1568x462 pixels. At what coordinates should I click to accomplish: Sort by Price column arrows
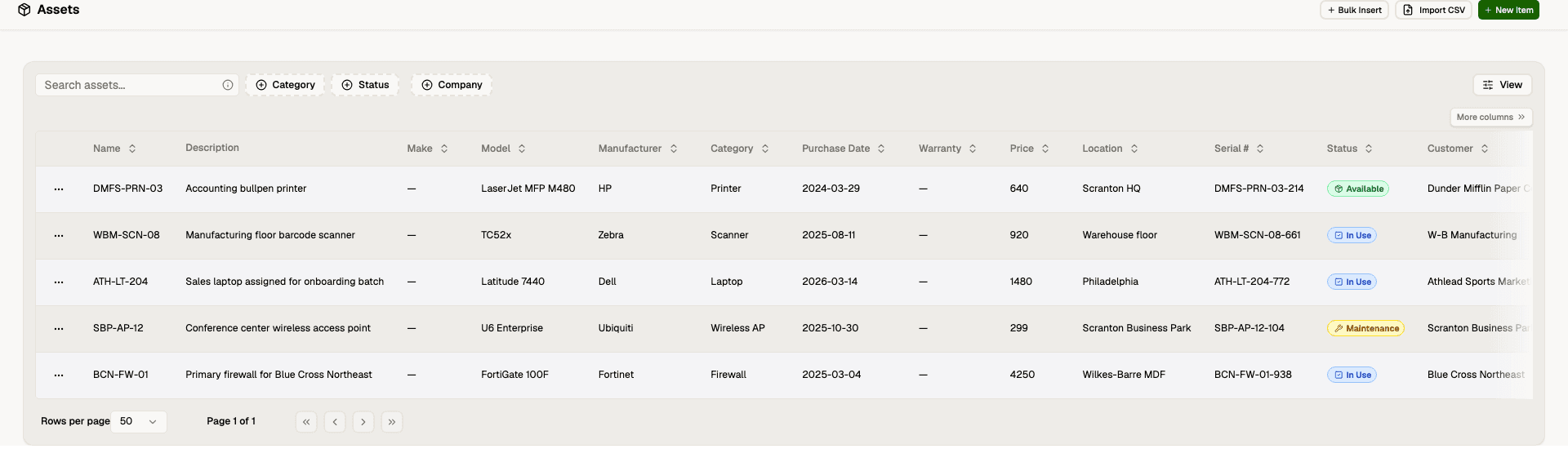[1045, 149]
